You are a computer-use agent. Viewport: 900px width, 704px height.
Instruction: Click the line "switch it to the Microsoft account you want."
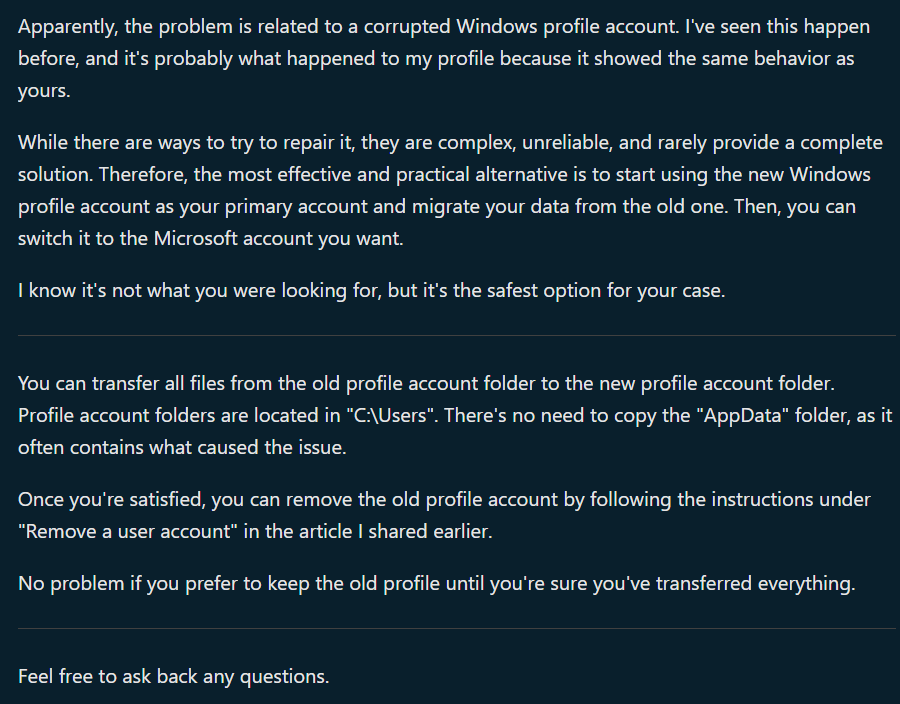click(x=211, y=239)
